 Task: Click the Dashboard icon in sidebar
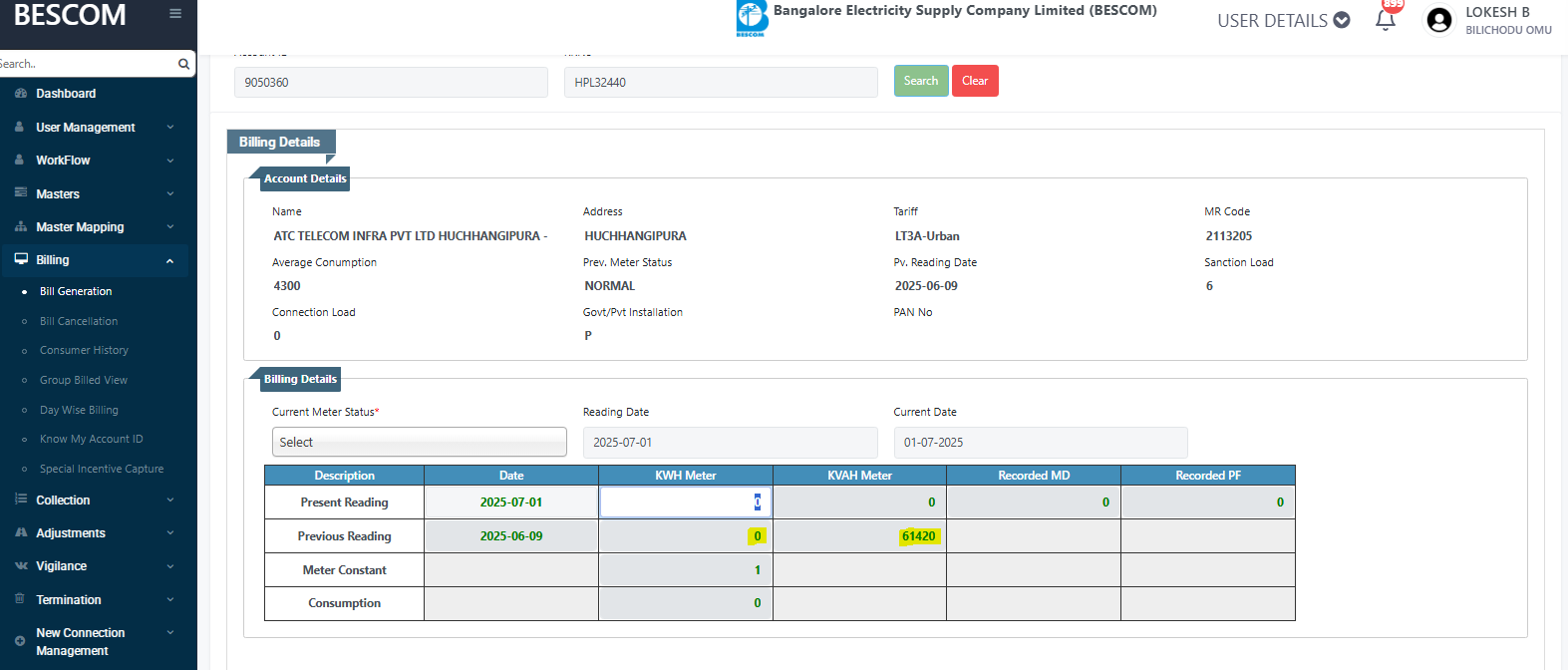click(x=21, y=93)
